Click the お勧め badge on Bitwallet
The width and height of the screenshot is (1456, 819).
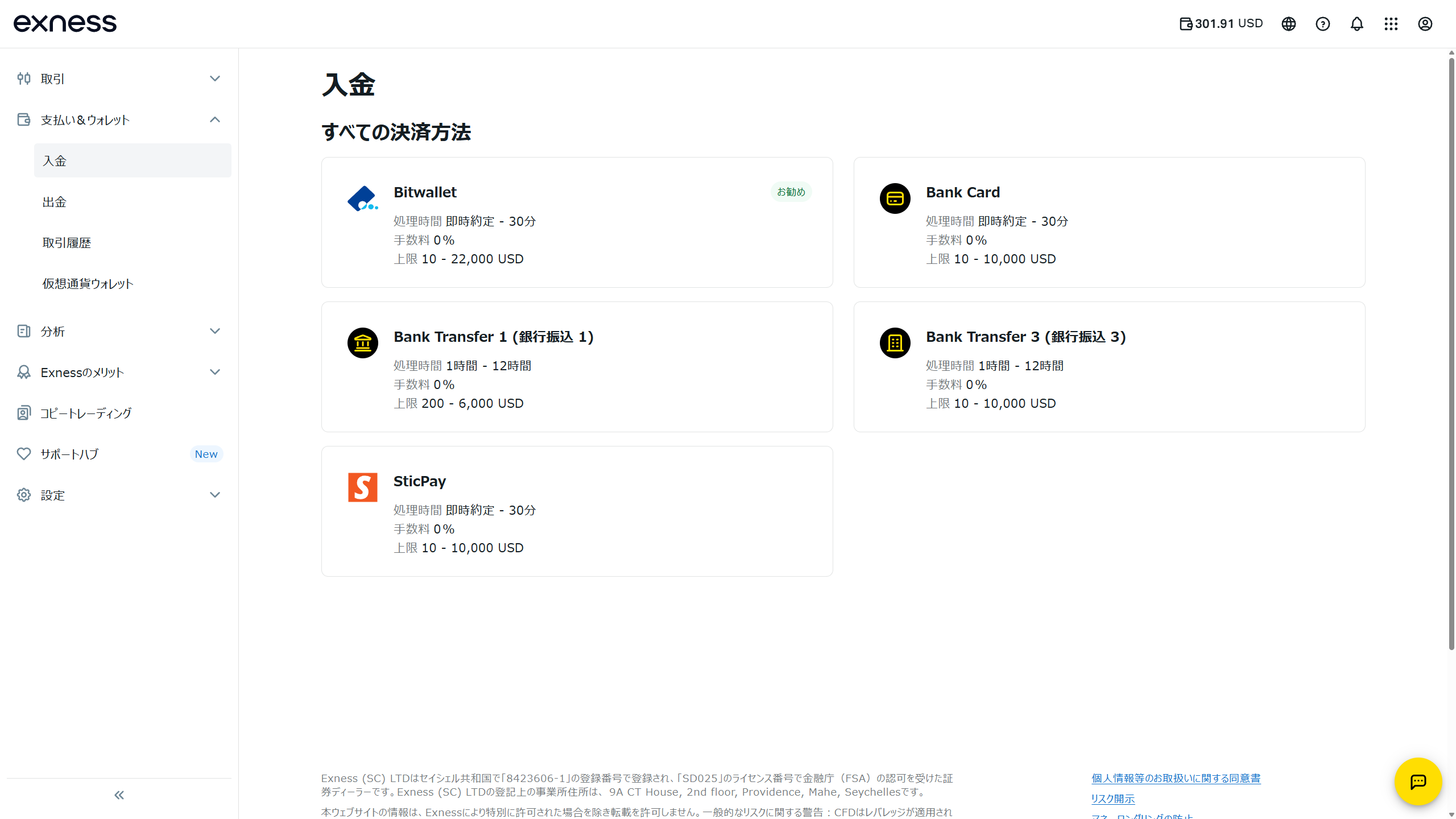(791, 192)
